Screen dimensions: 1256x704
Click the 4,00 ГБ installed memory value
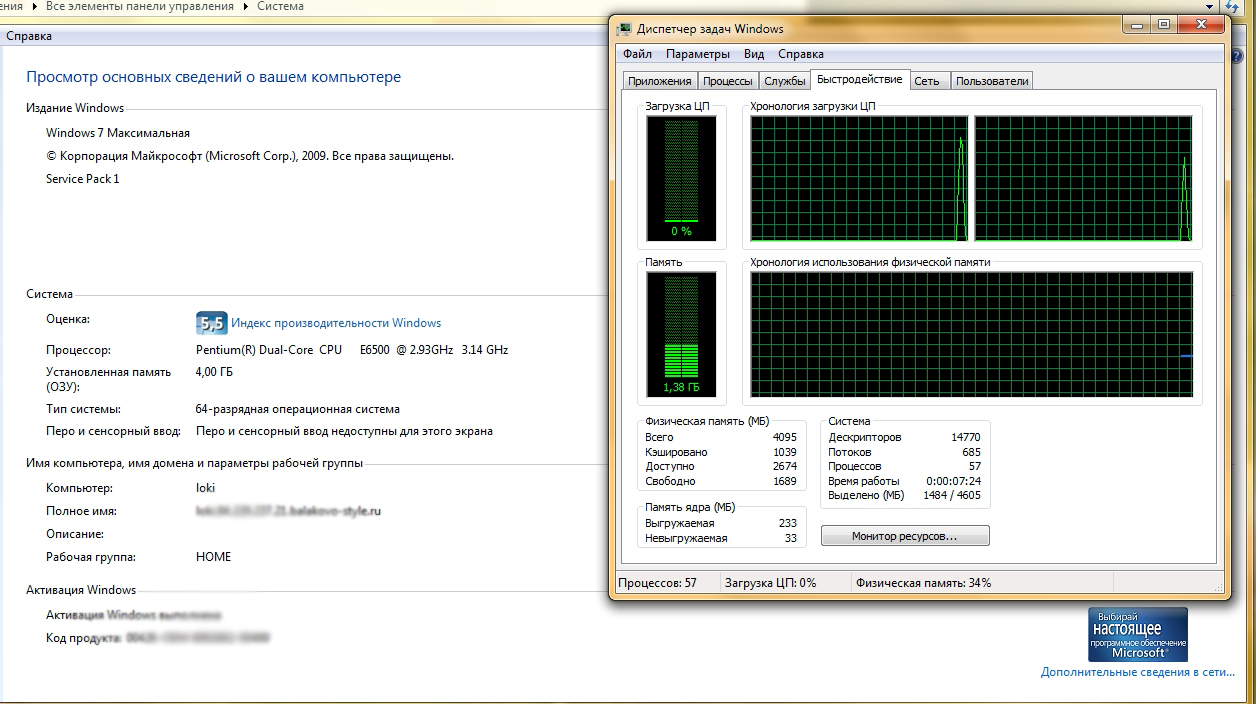pyautogui.click(x=215, y=372)
